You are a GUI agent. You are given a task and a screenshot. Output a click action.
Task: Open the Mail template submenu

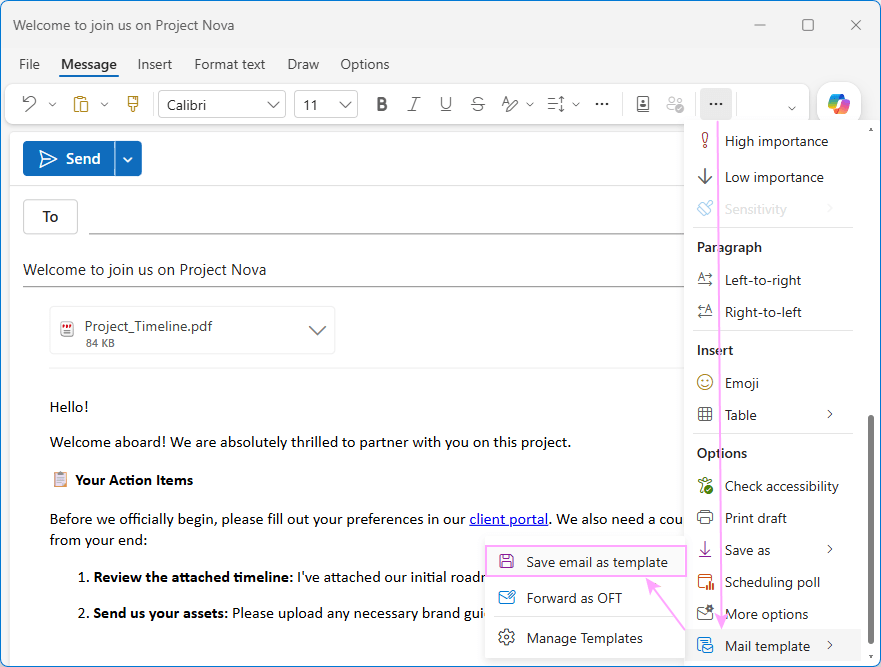(x=773, y=646)
